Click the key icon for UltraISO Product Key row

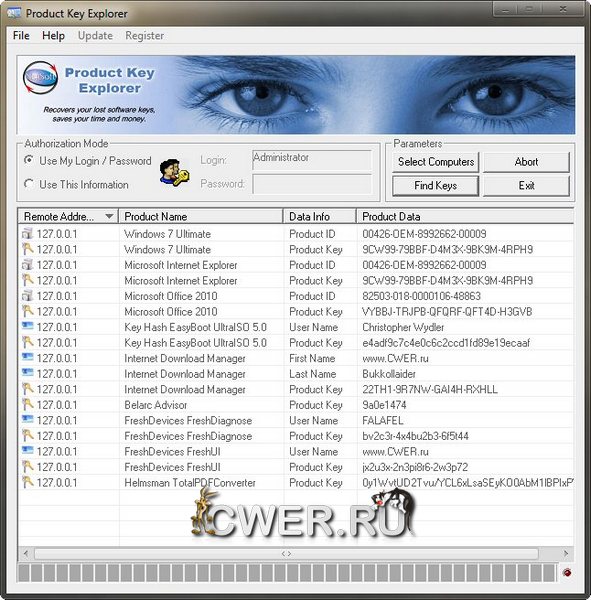click(28, 342)
